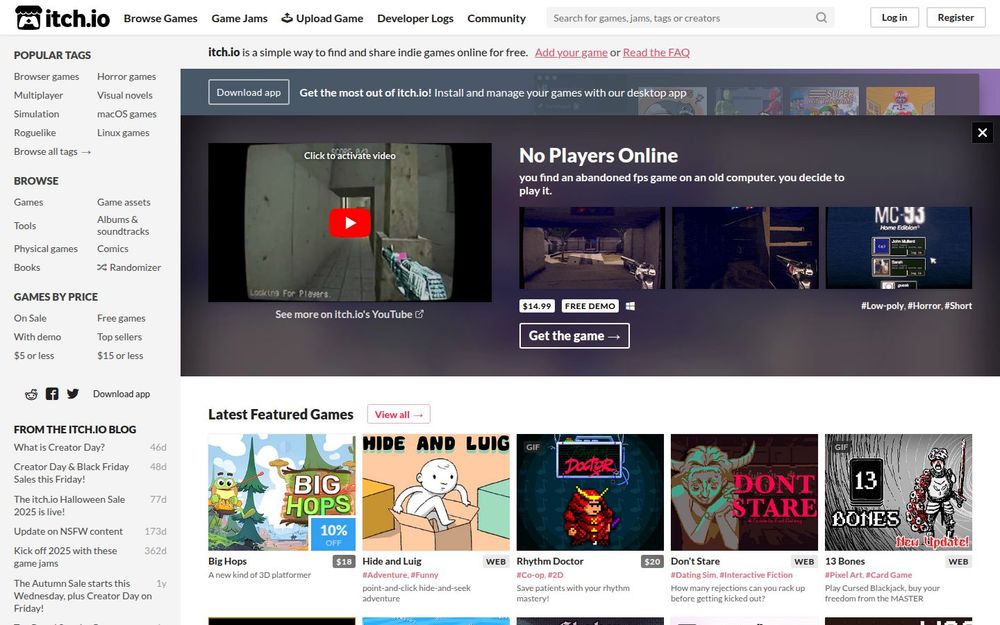The height and width of the screenshot is (625, 1000).
Task: Open 13 Bones thumbnail
Action: pos(899,492)
